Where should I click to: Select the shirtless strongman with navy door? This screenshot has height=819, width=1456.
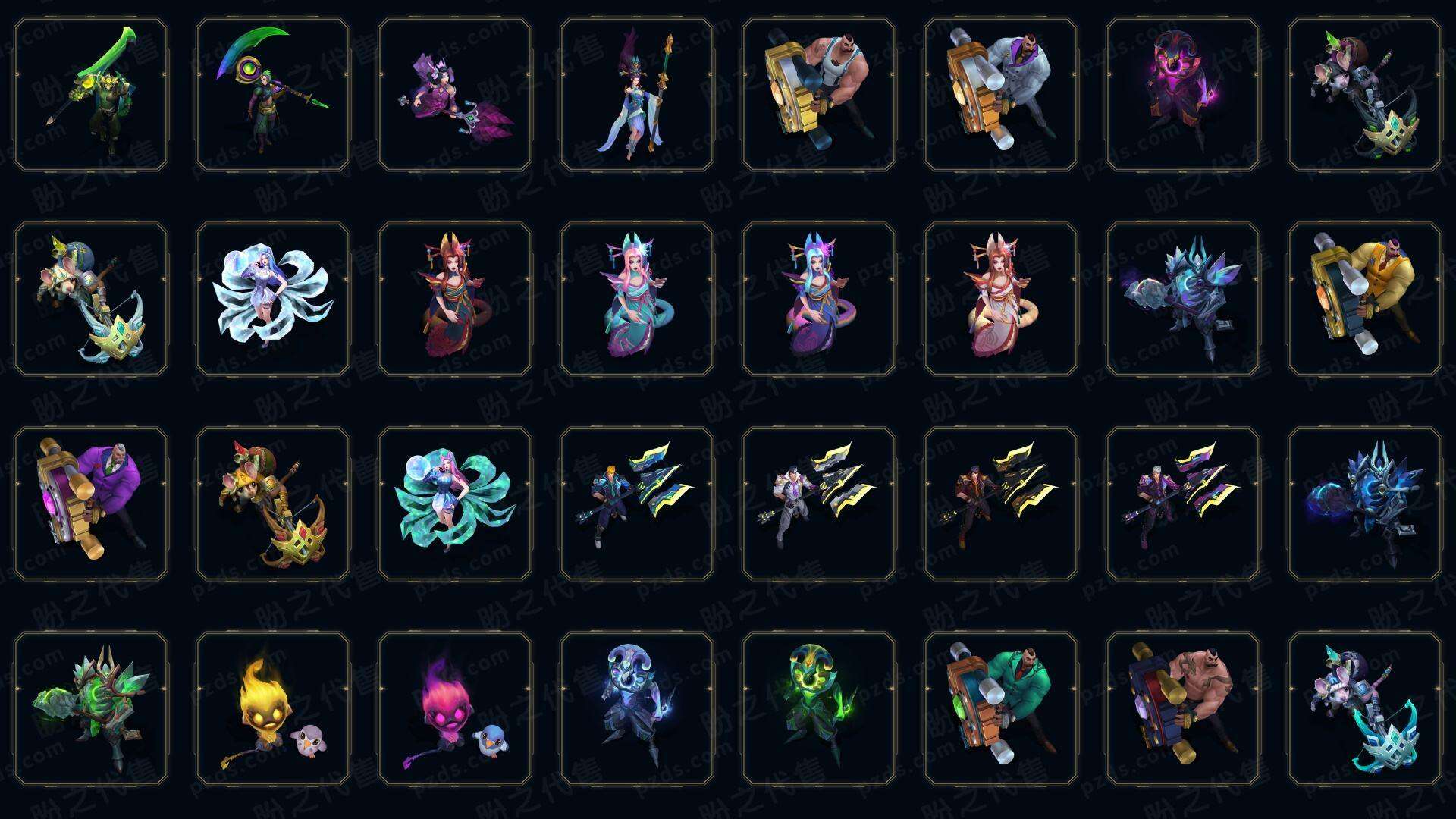click(1183, 708)
